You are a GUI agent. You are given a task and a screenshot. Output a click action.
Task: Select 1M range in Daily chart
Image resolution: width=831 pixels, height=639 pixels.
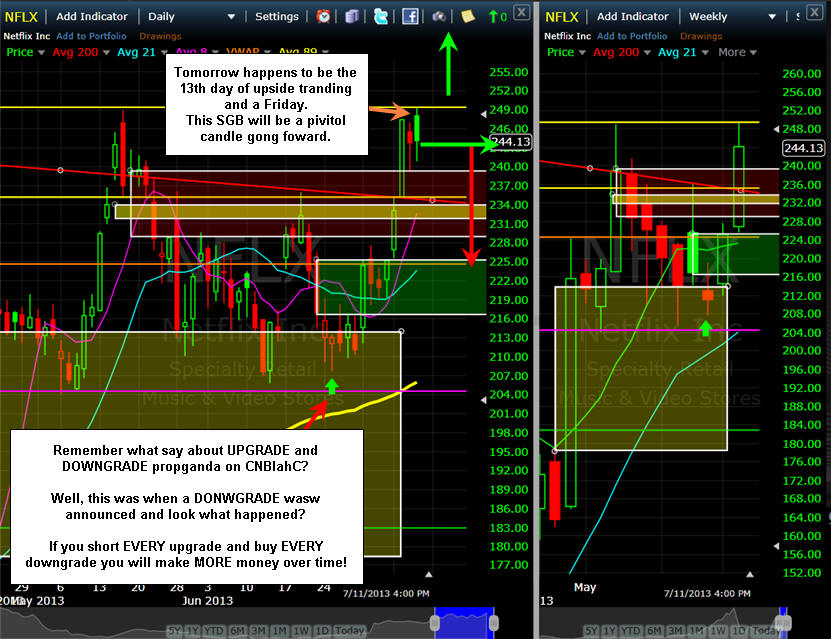click(x=279, y=631)
